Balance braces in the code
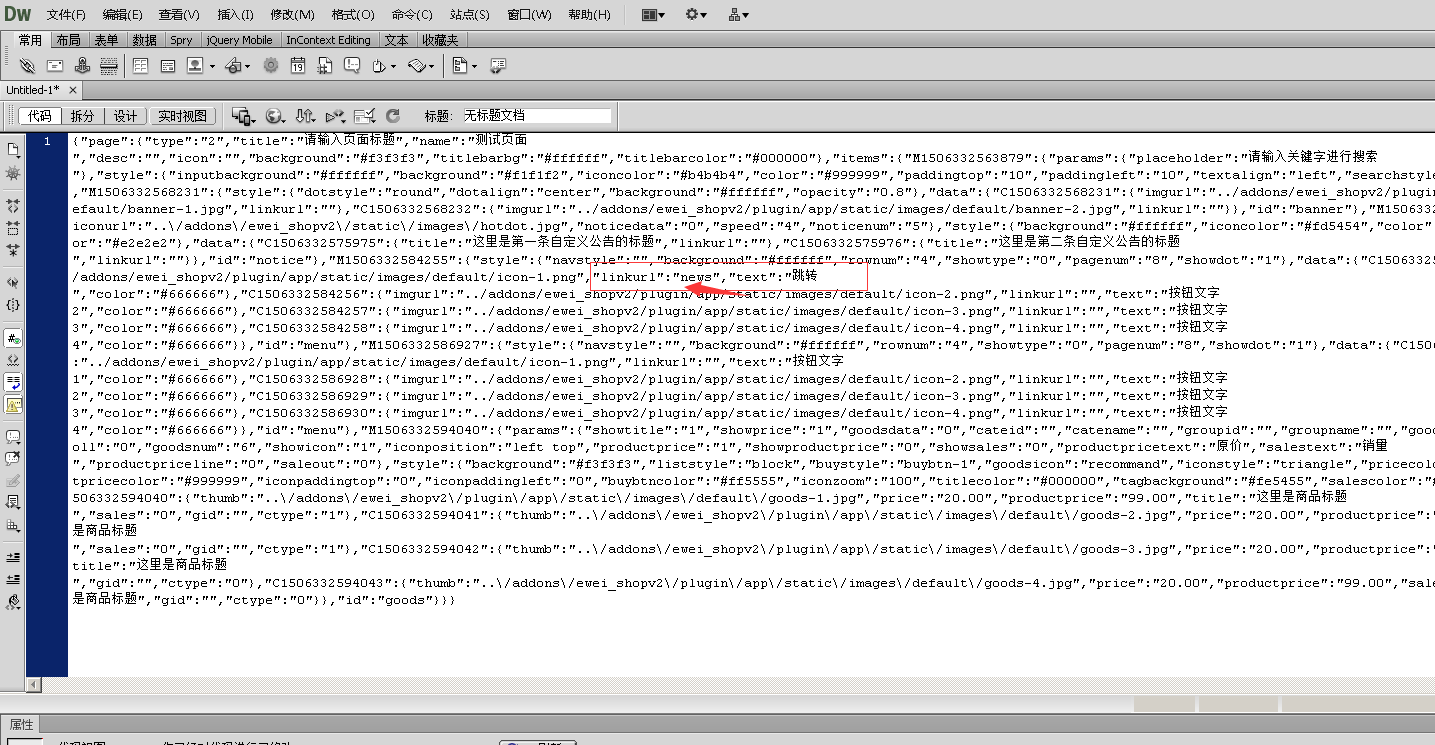 tap(13, 305)
